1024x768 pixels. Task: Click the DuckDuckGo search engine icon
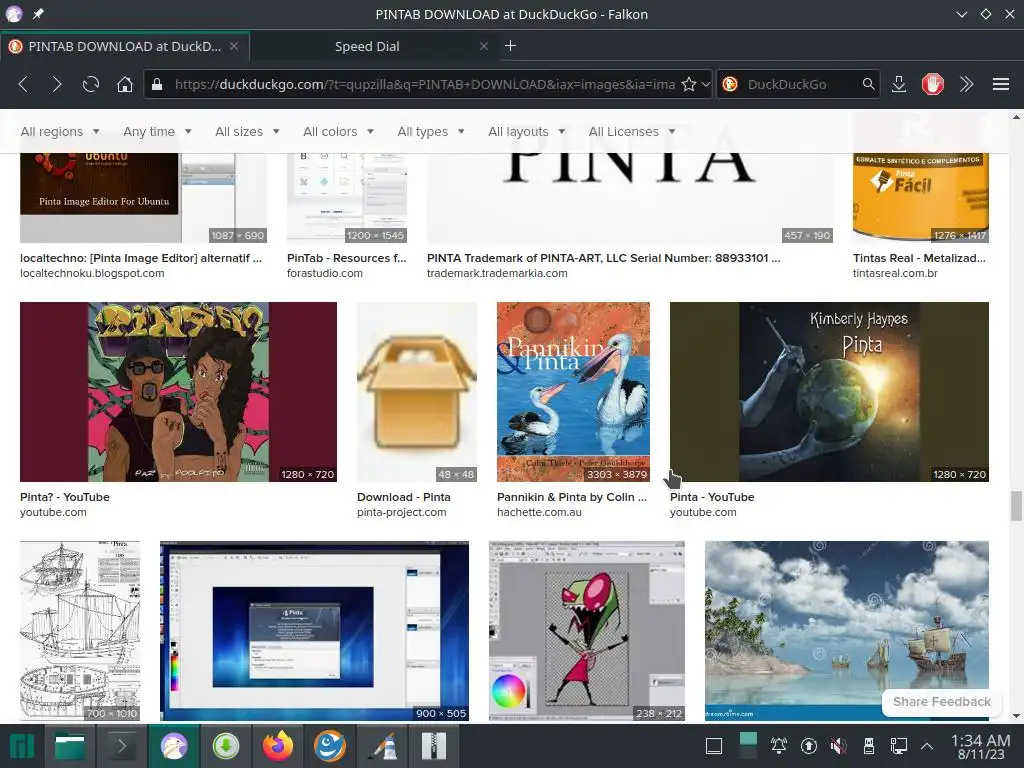730,84
